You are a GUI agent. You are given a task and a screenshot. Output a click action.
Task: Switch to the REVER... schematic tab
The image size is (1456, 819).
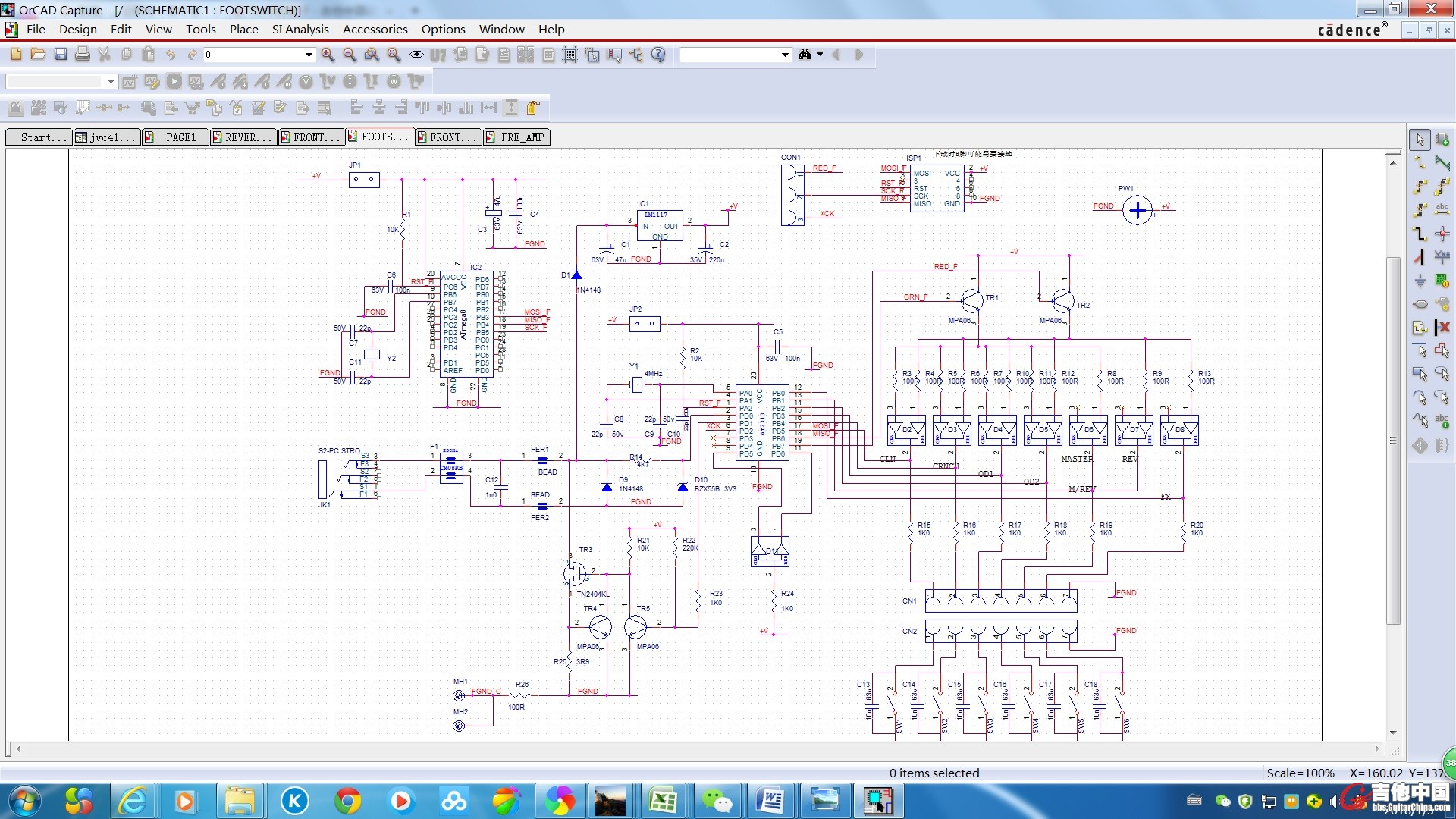point(242,137)
